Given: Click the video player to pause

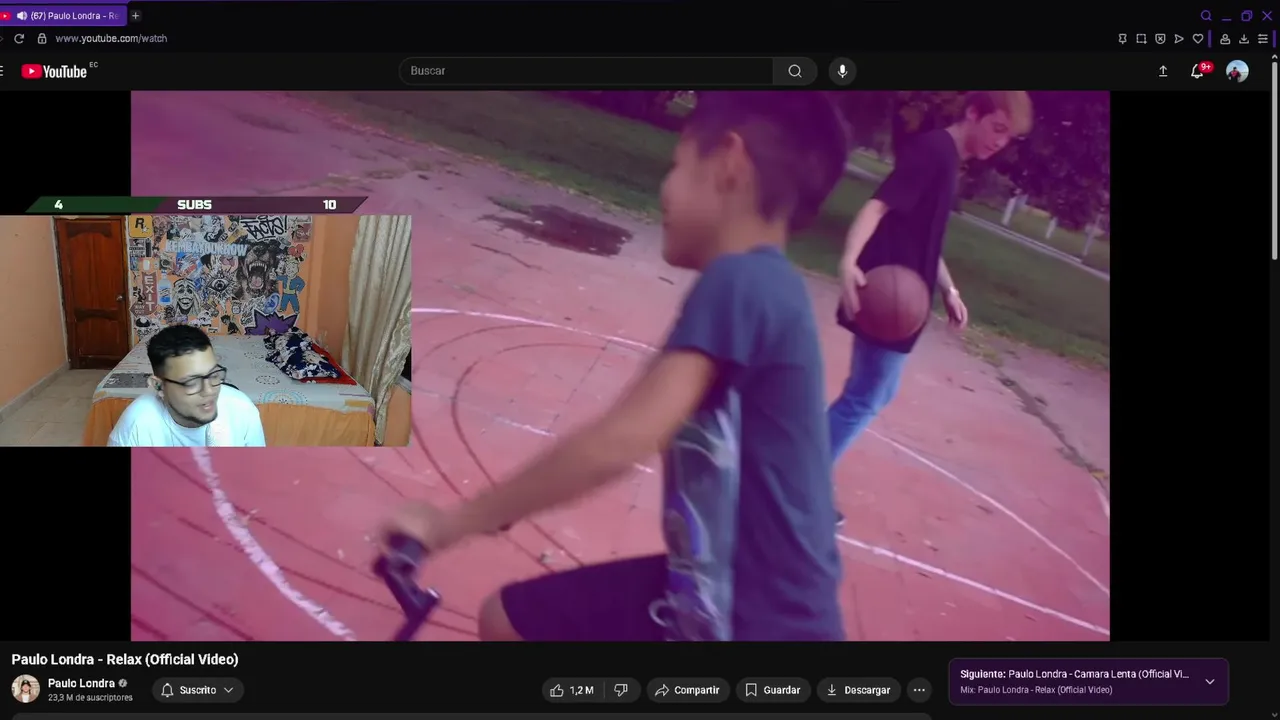Looking at the screenshot, I should pos(620,366).
